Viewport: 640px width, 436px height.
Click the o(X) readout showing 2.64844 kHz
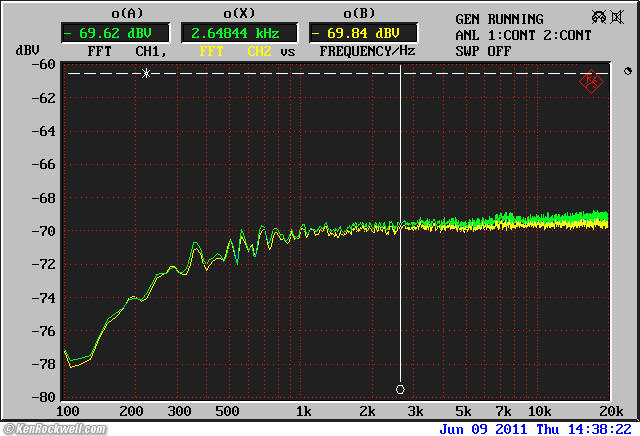point(239,33)
